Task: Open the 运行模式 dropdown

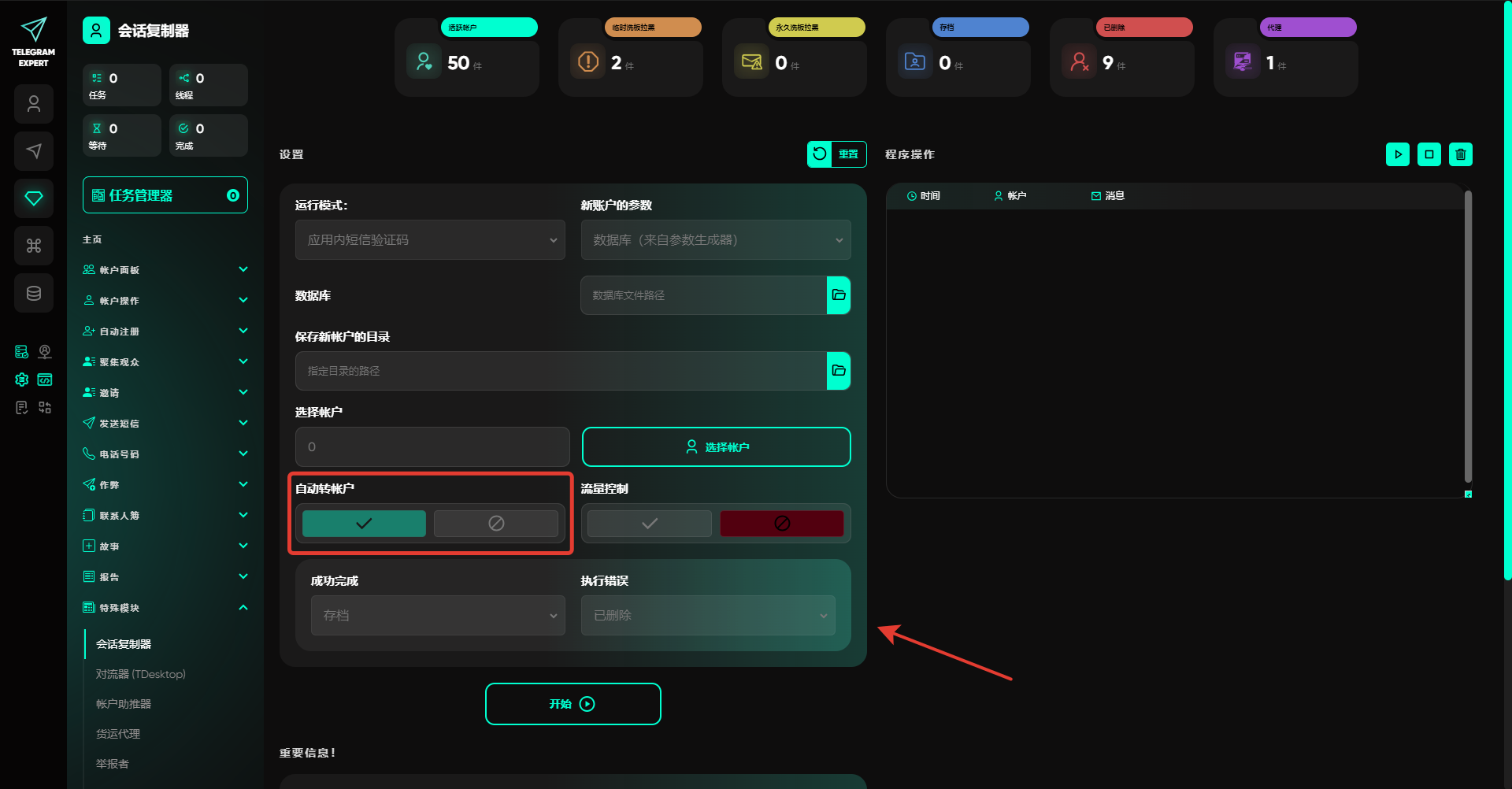Action: pyautogui.click(x=430, y=240)
